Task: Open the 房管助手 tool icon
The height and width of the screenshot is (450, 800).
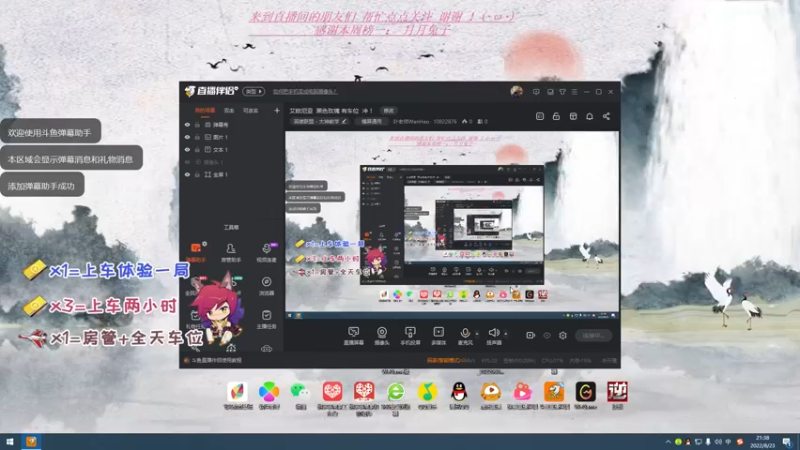Action: (231, 252)
